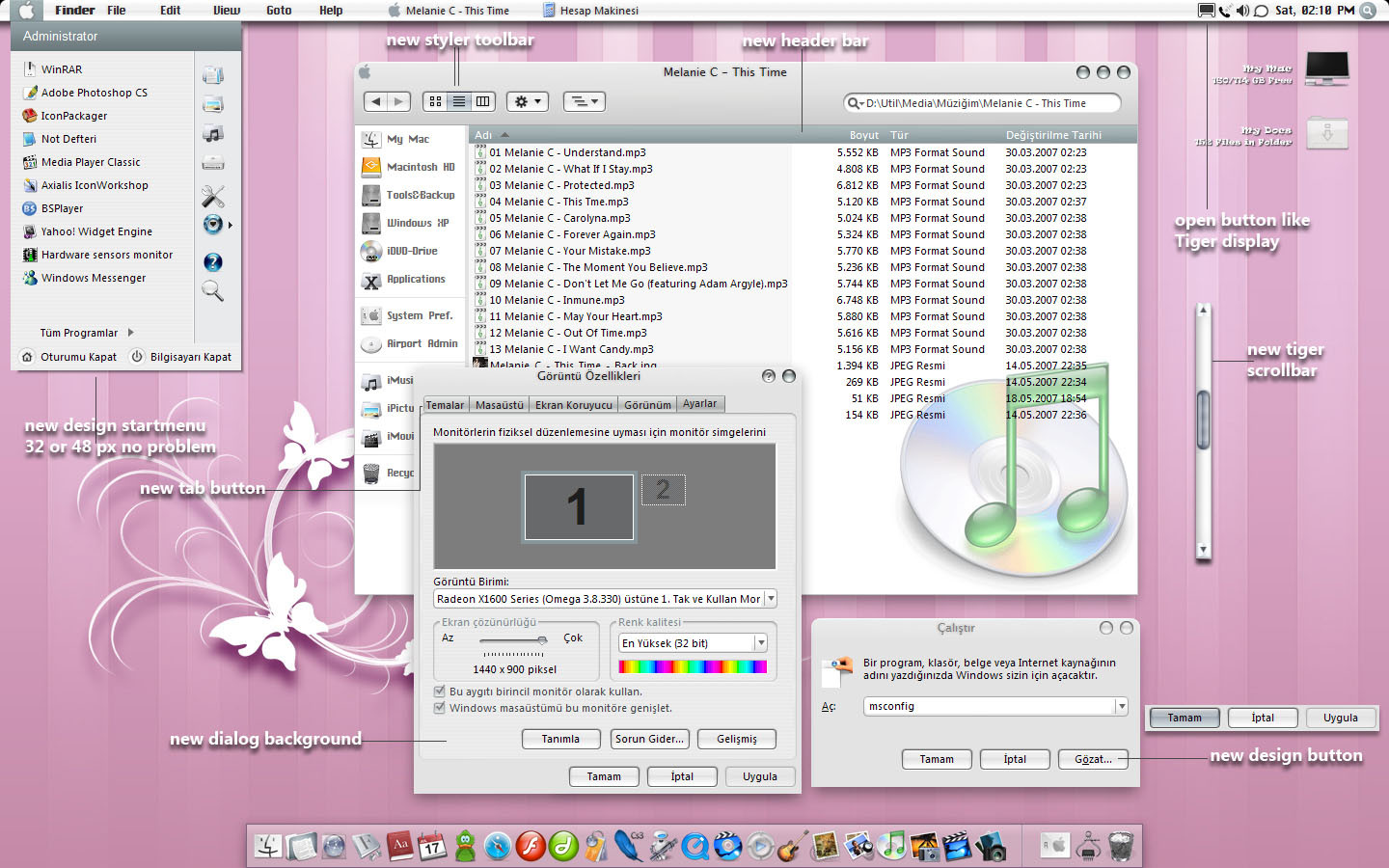The width and height of the screenshot is (1389, 868).
Task: Launch BSPlayer from the start menu
Action: (x=62, y=208)
